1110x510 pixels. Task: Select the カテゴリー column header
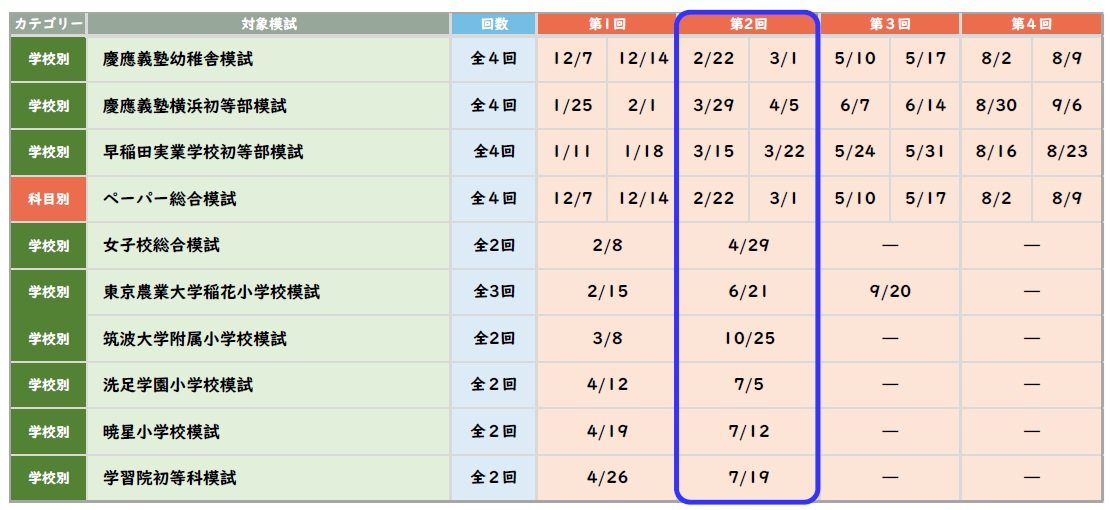pyautogui.click(x=48, y=23)
